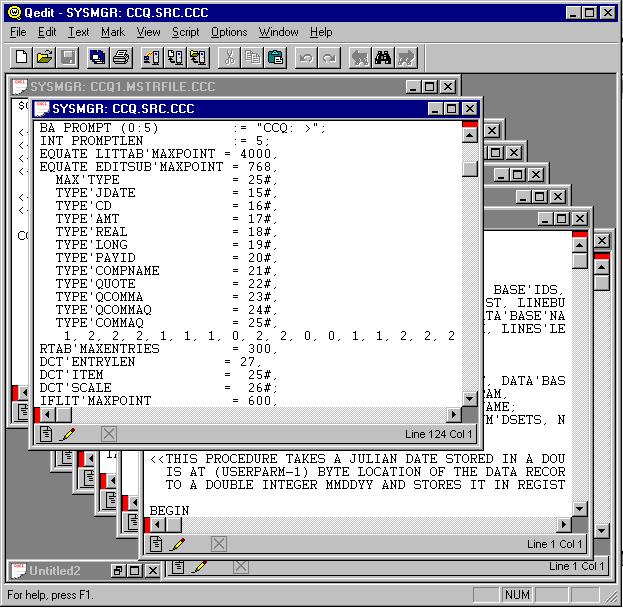623x608 pixels.
Task: Click the Find Previous toolbar icon
Action: 360,58
